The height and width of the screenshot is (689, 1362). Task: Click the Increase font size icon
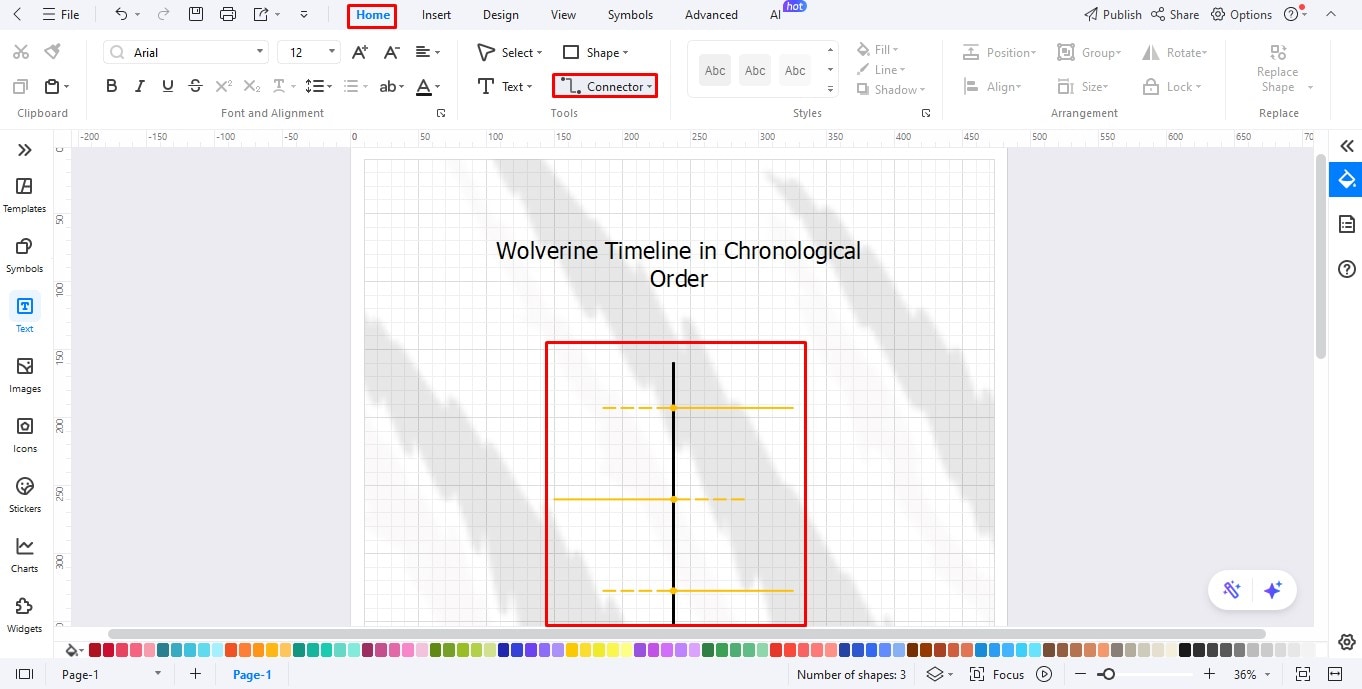point(361,52)
